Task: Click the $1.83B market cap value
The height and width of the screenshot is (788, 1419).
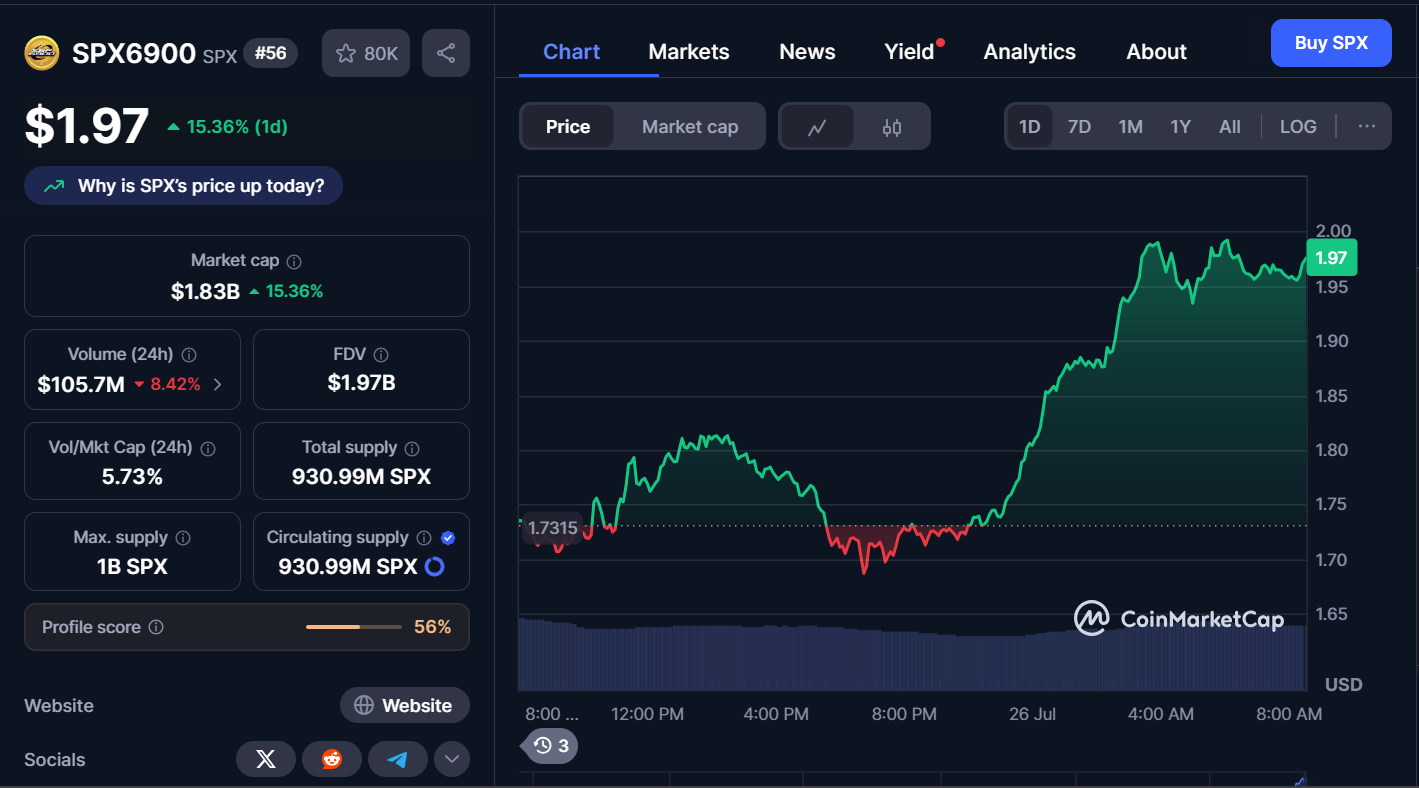Action: (205, 291)
